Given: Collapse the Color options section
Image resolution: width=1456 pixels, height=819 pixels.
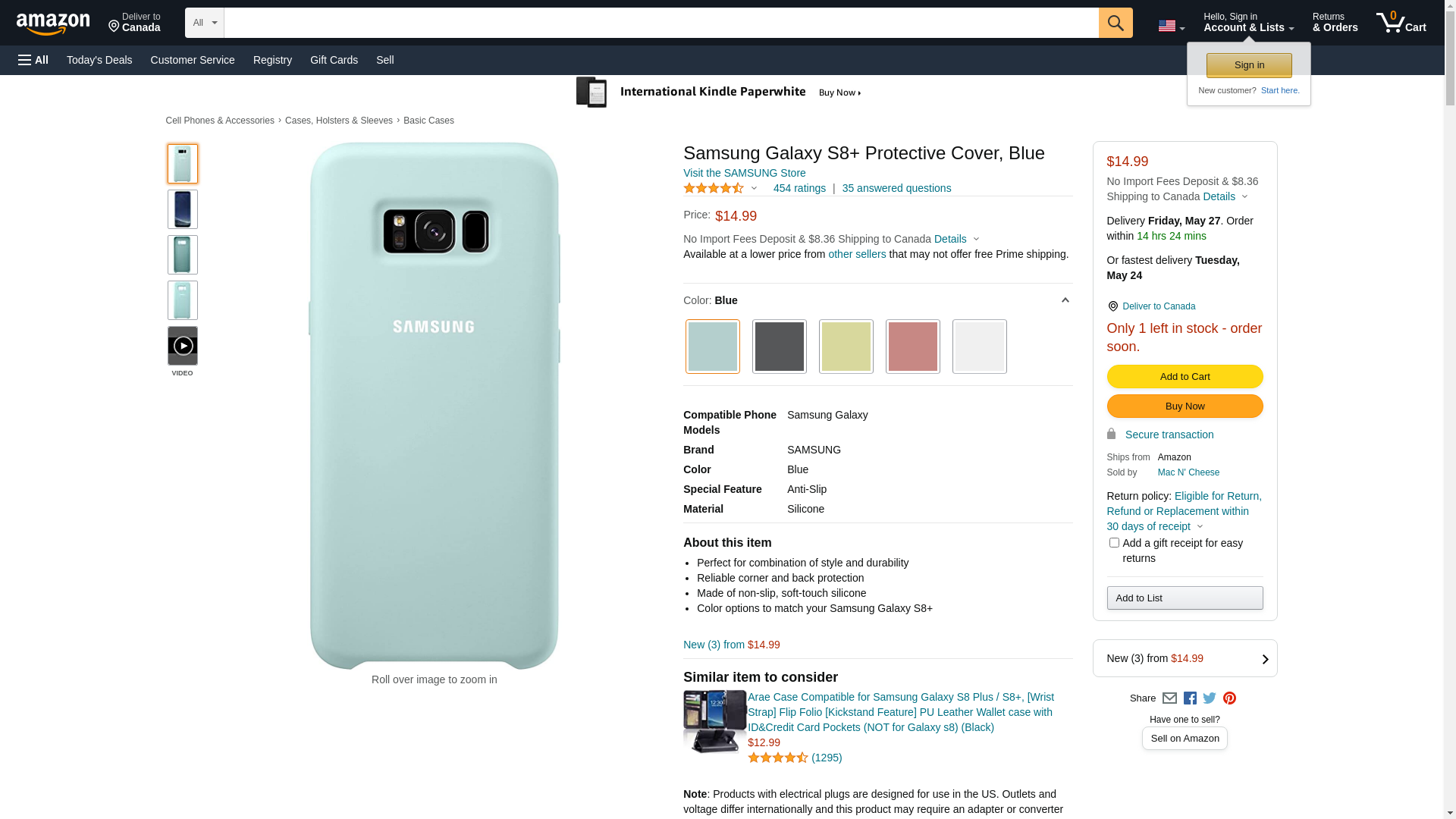Looking at the screenshot, I should pos(1065,301).
